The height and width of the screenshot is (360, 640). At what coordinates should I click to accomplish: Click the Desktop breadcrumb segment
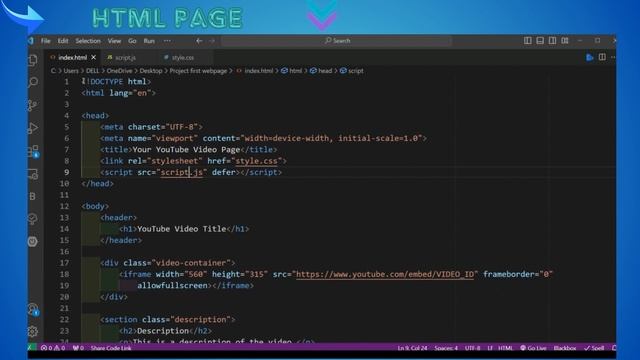tap(151, 71)
